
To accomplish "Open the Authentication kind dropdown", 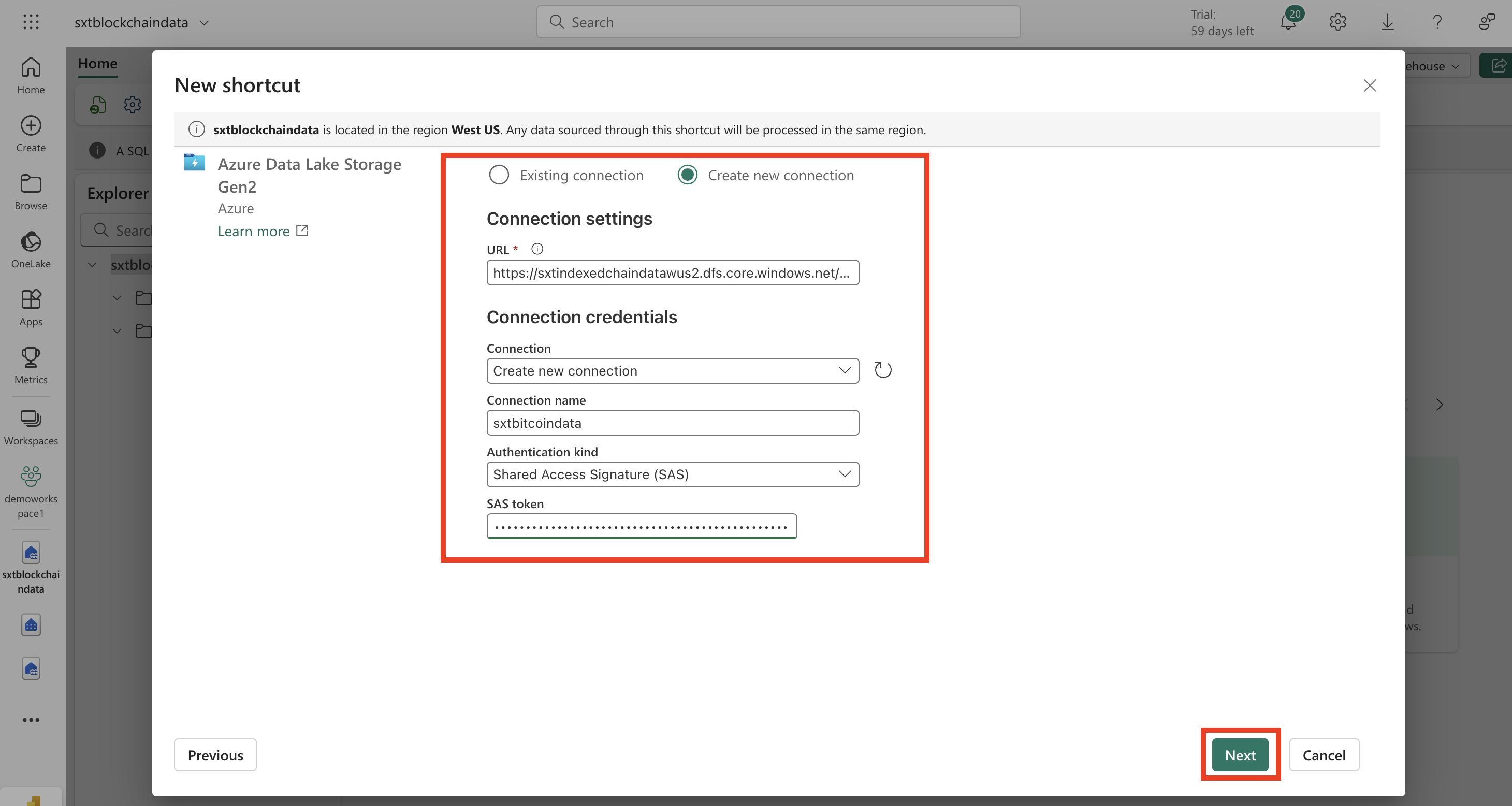I will 672,474.
